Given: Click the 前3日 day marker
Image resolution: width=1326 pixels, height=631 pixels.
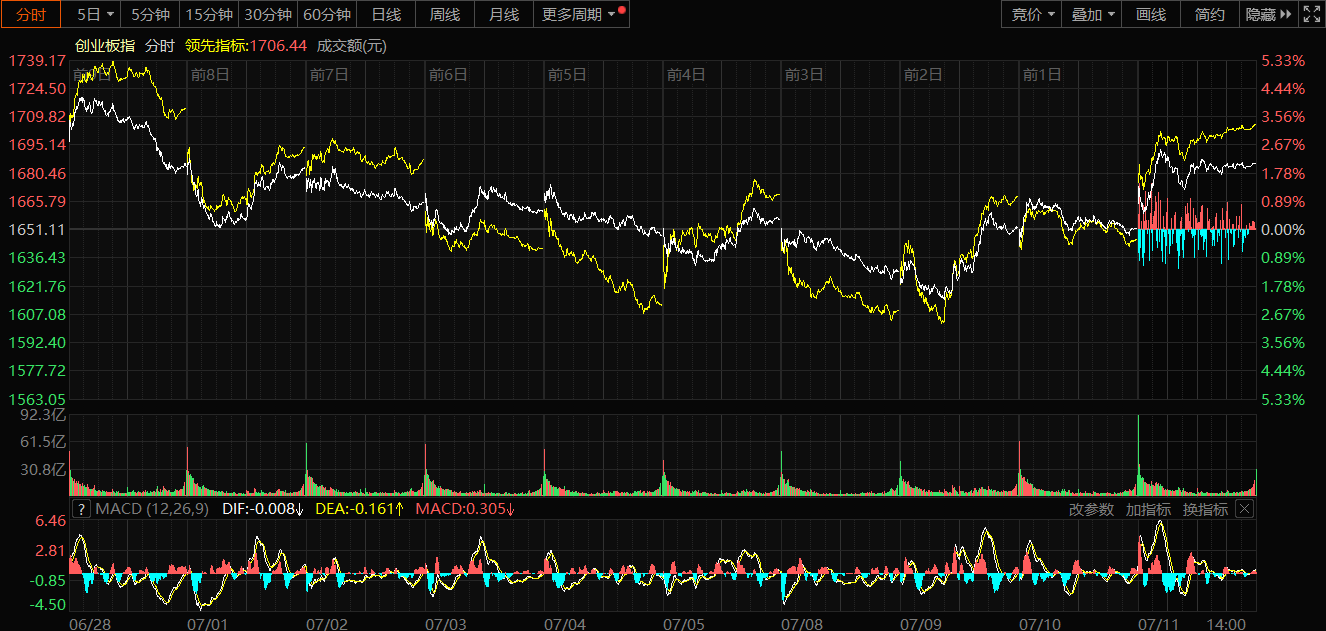Looking at the screenshot, I should coord(804,74).
